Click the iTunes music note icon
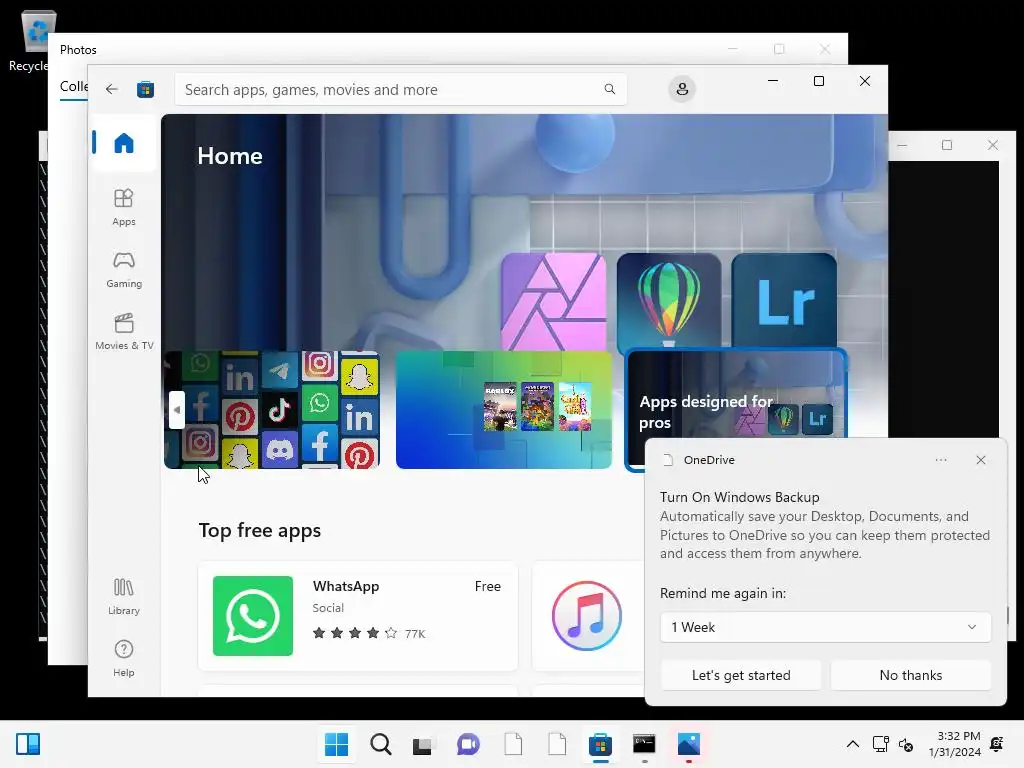The width and height of the screenshot is (1024, 768). (x=586, y=616)
